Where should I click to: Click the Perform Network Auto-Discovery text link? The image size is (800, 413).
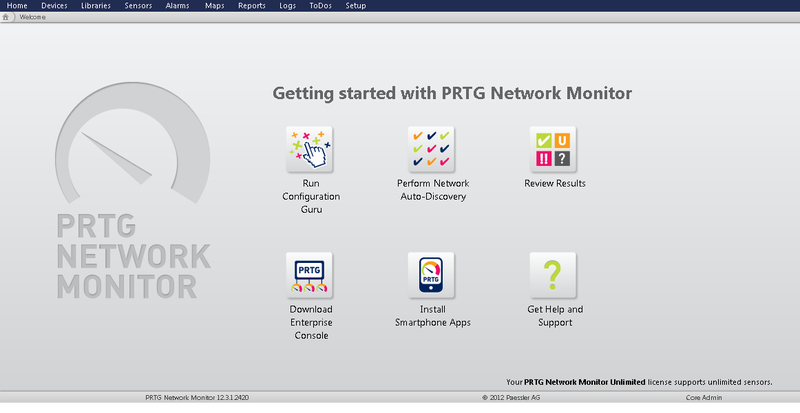point(433,189)
